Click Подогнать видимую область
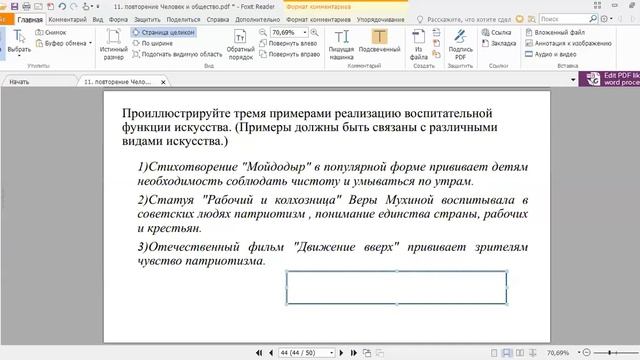Viewport: 640px width, 360px height. (177, 54)
